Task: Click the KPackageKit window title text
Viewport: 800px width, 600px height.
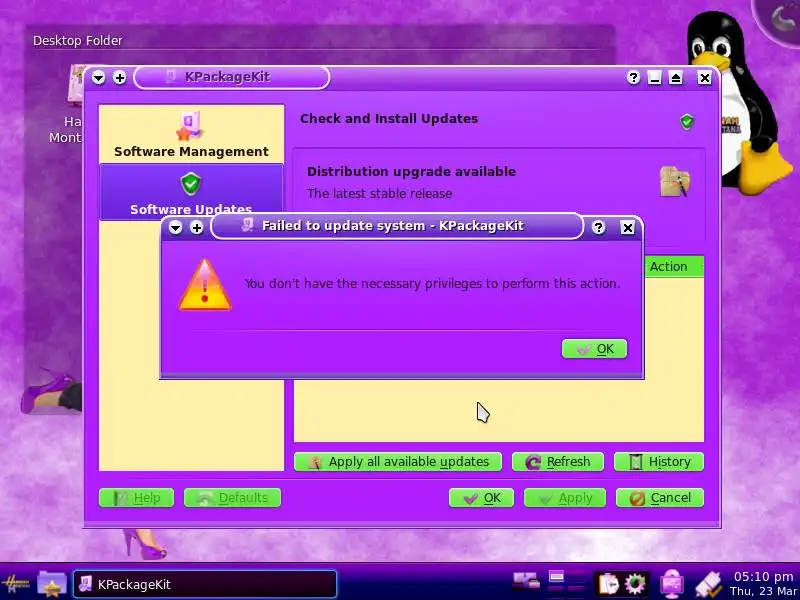Action: pyautogui.click(x=227, y=77)
